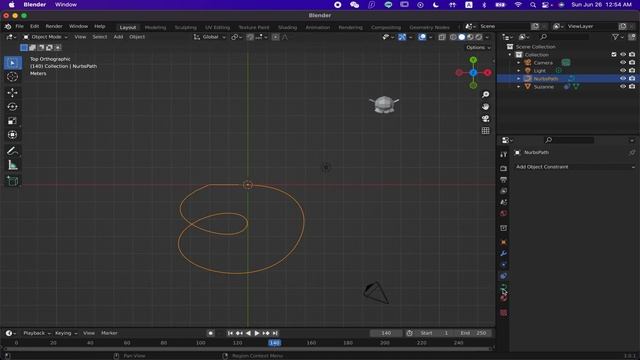Switch to Modeling workspace tab
The width and height of the screenshot is (640, 360).
[156, 27]
